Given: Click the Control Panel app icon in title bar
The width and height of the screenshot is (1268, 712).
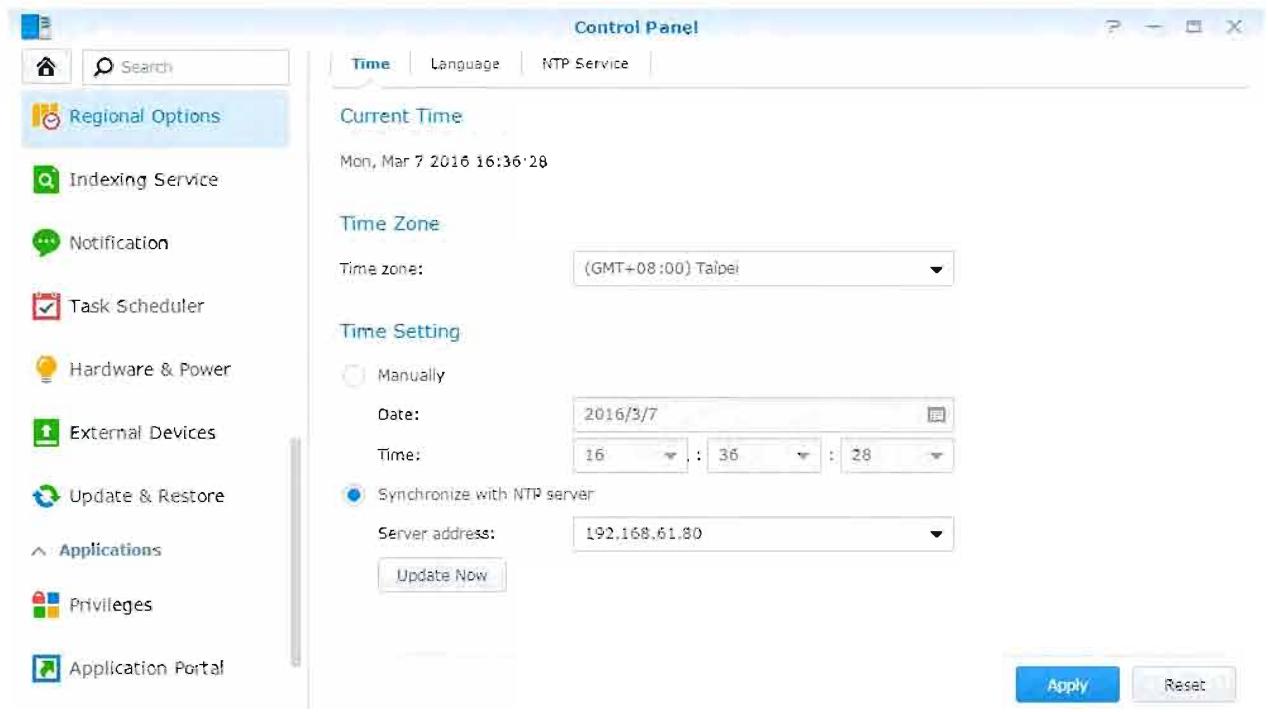Looking at the screenshot, I should tap(36, 27).
